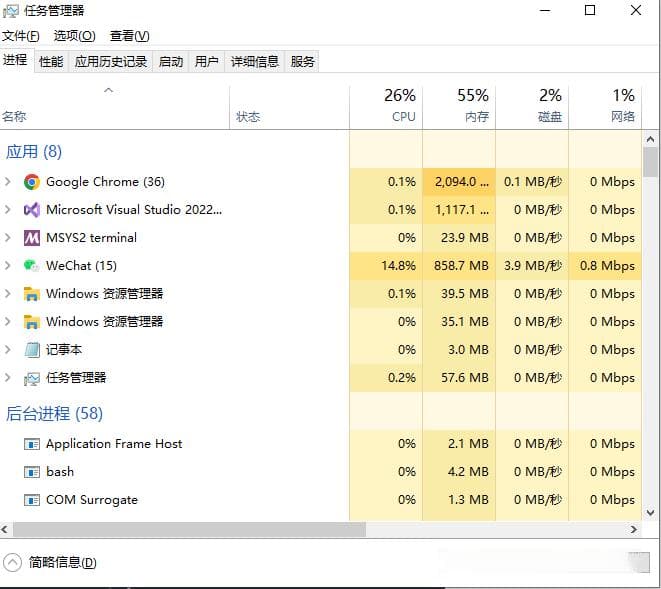The image size is (661, 589).
Task: Expand the WeChat (15) process group
Action: click(x=8, y=266)
